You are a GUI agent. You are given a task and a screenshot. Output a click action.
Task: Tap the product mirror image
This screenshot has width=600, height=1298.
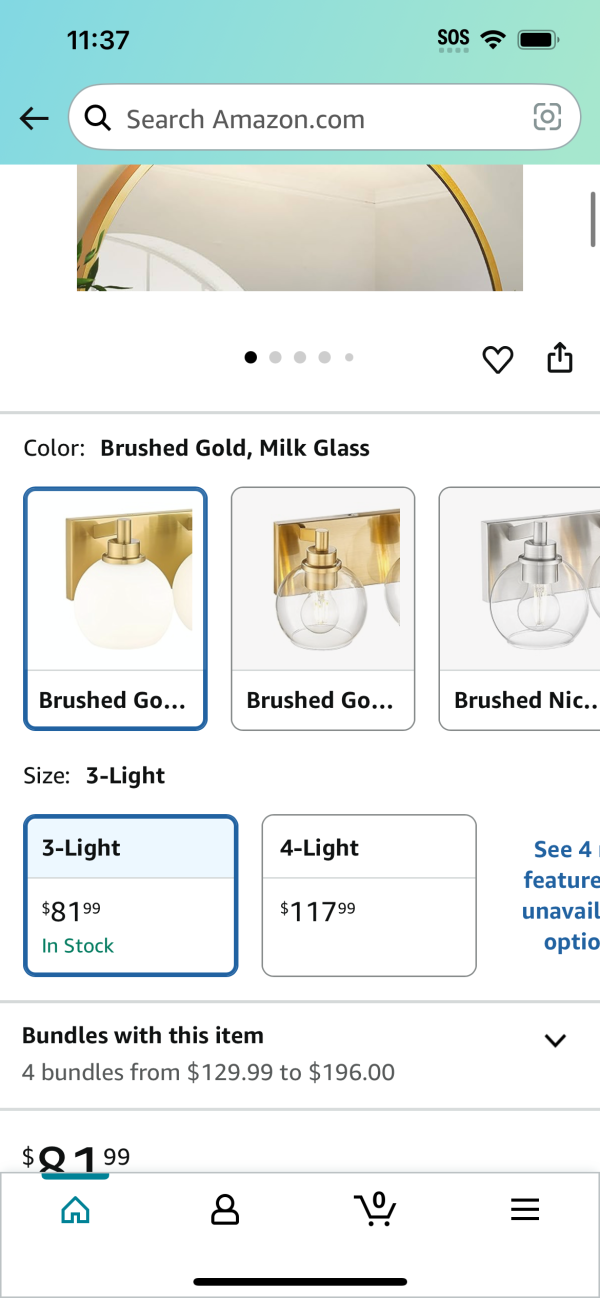[x=300, y=228]
